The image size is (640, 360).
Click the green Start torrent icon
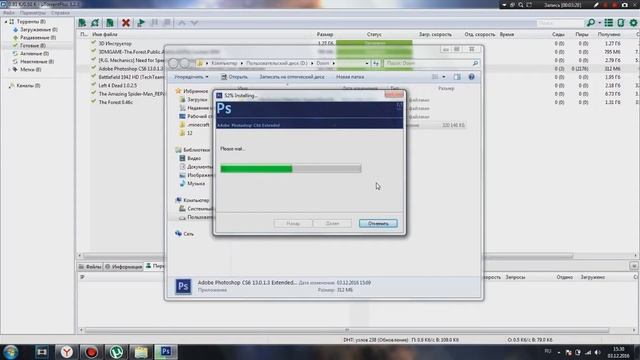[x=141, y=23]
